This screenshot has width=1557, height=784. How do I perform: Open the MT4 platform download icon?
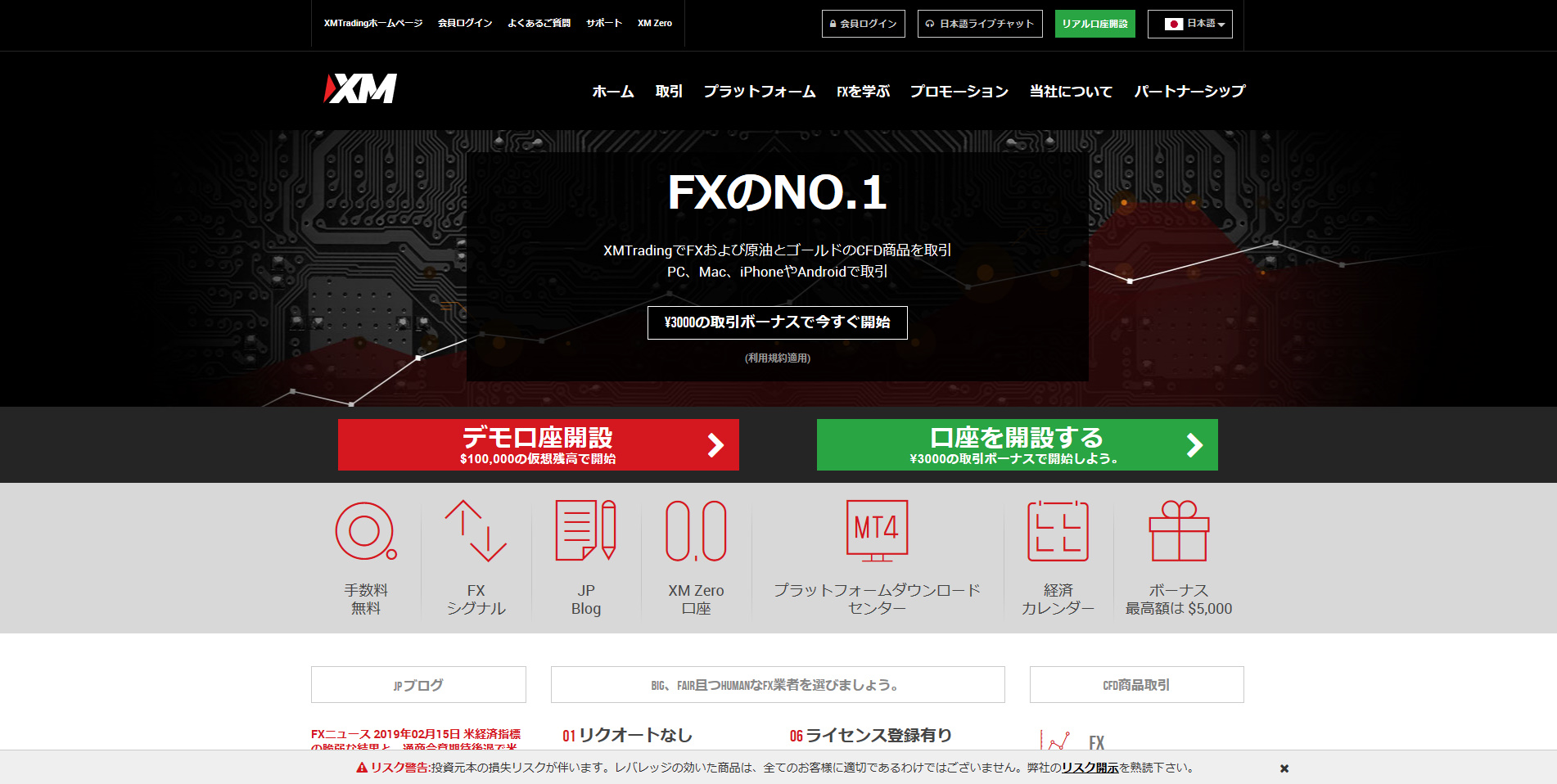(x=877, y=531)
